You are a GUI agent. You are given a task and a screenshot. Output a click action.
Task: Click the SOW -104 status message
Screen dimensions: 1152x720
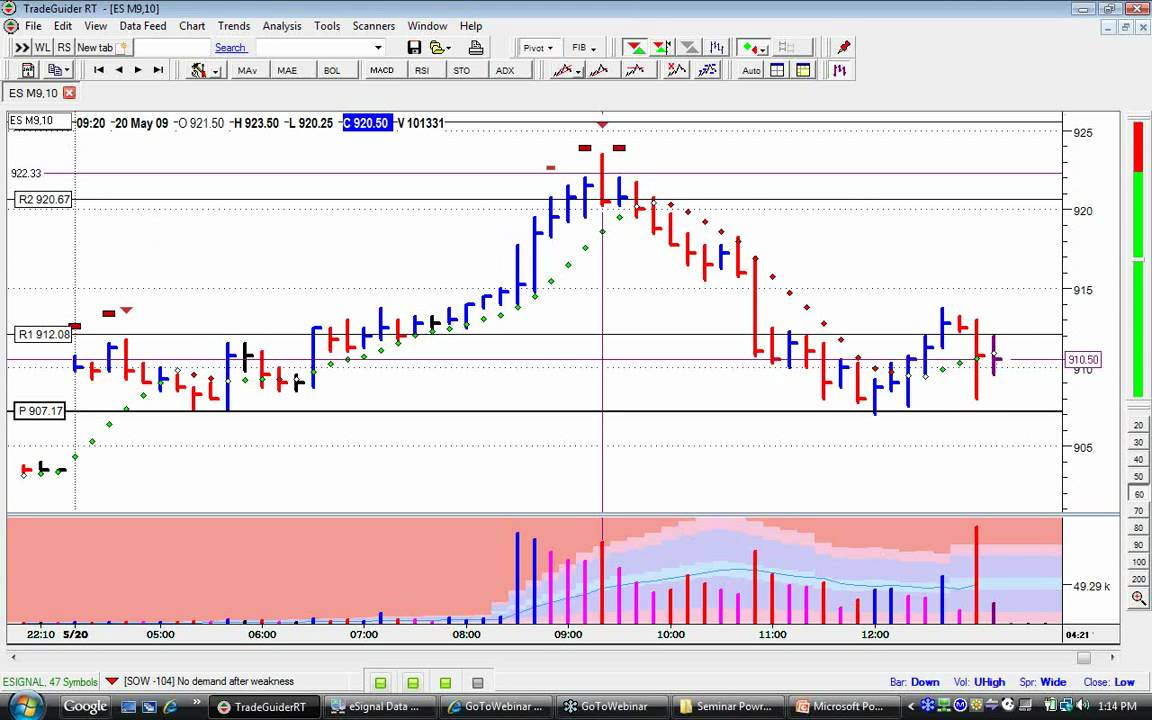tap(209, 681)
